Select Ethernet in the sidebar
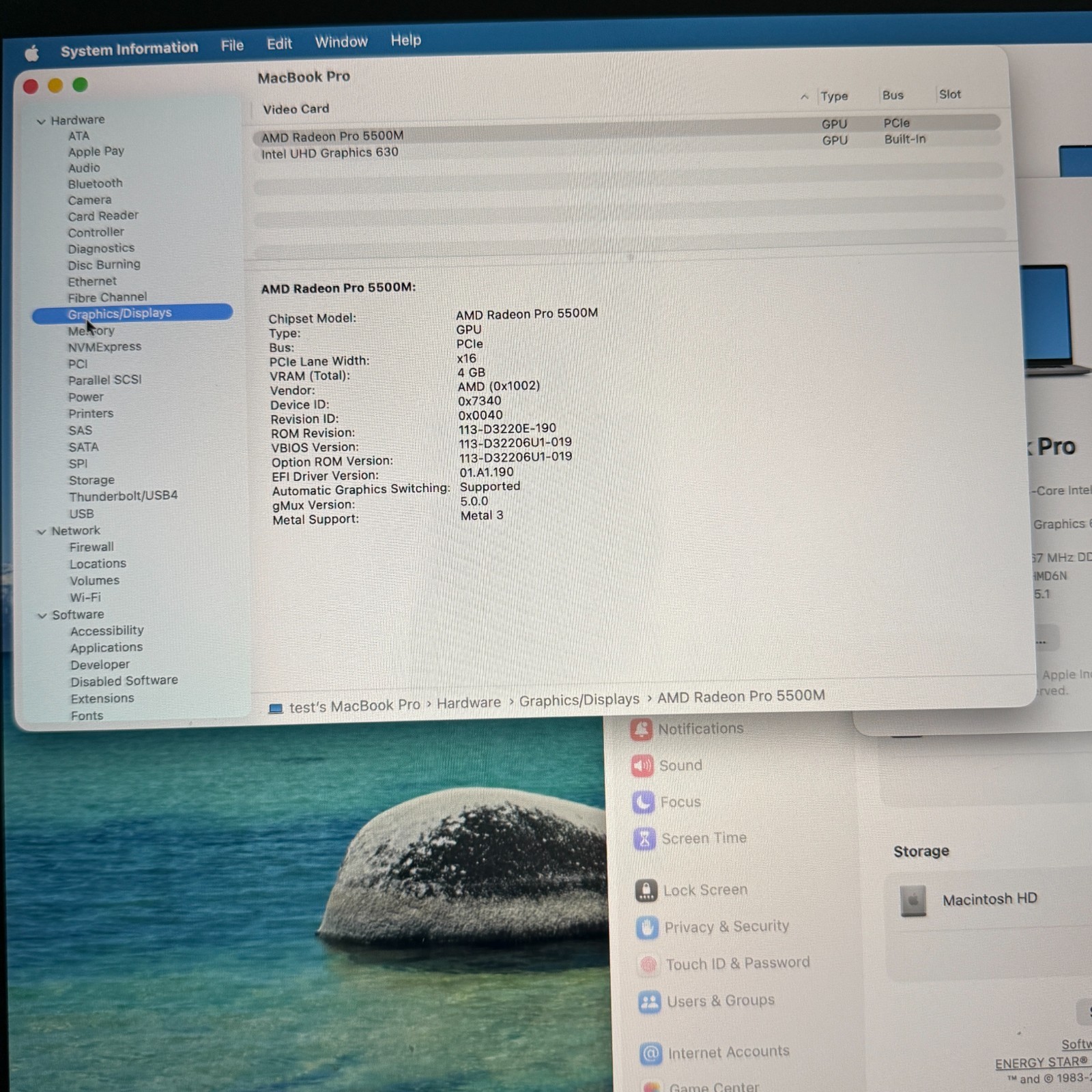This screenshot has height=1092, width=1092. (x=92, y=281)
